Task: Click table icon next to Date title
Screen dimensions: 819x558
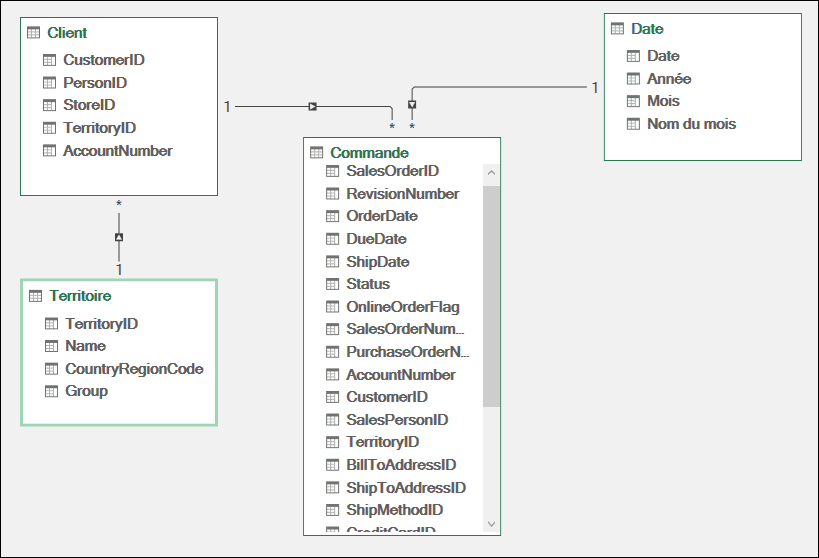Action: coord(617,29)
